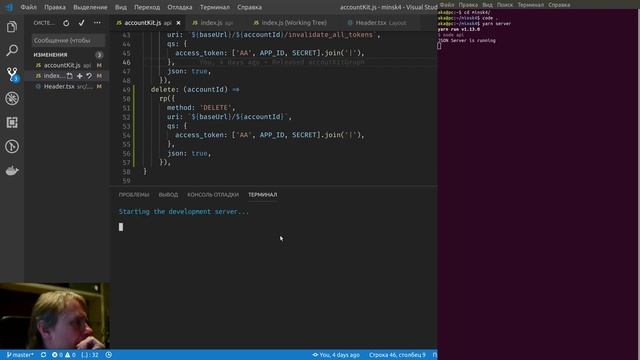Click errors and warnings count in status bar
The height and width of the screenshot is (360, 640).
point(63,355)
